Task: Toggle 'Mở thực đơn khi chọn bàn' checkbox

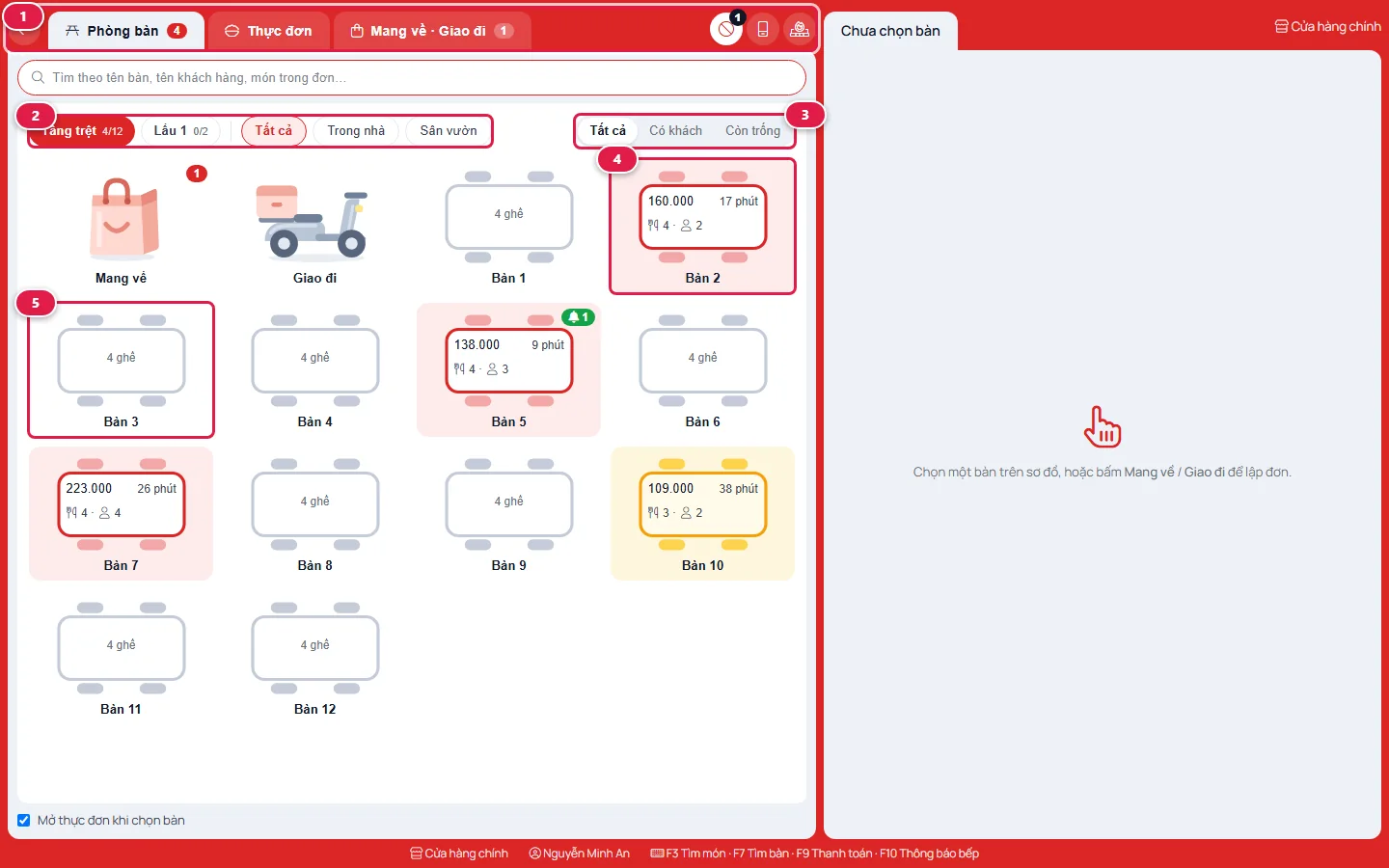Action: (24, 821)
